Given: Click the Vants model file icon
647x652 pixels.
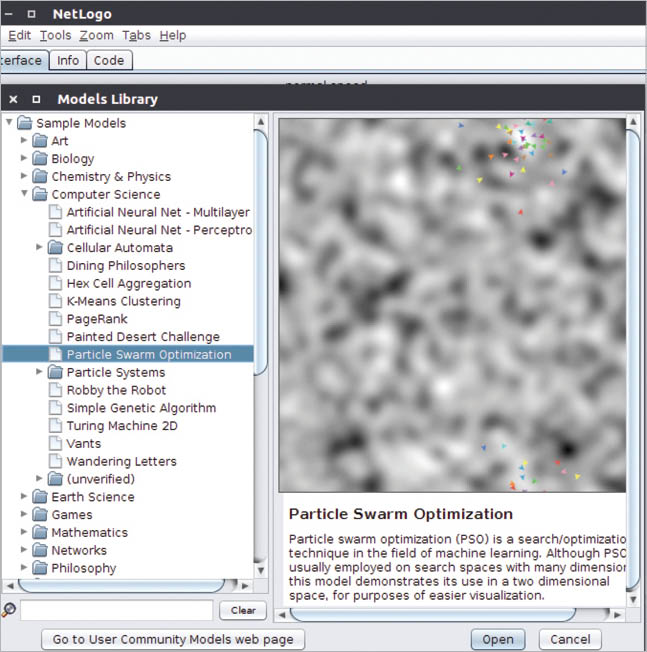Looking at the screenshot, I should pos(56,444).
